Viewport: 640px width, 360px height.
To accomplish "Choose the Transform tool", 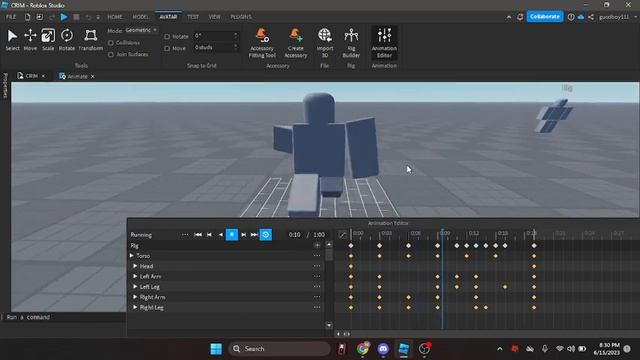I will pyautogui.click(x=90, y=40).
